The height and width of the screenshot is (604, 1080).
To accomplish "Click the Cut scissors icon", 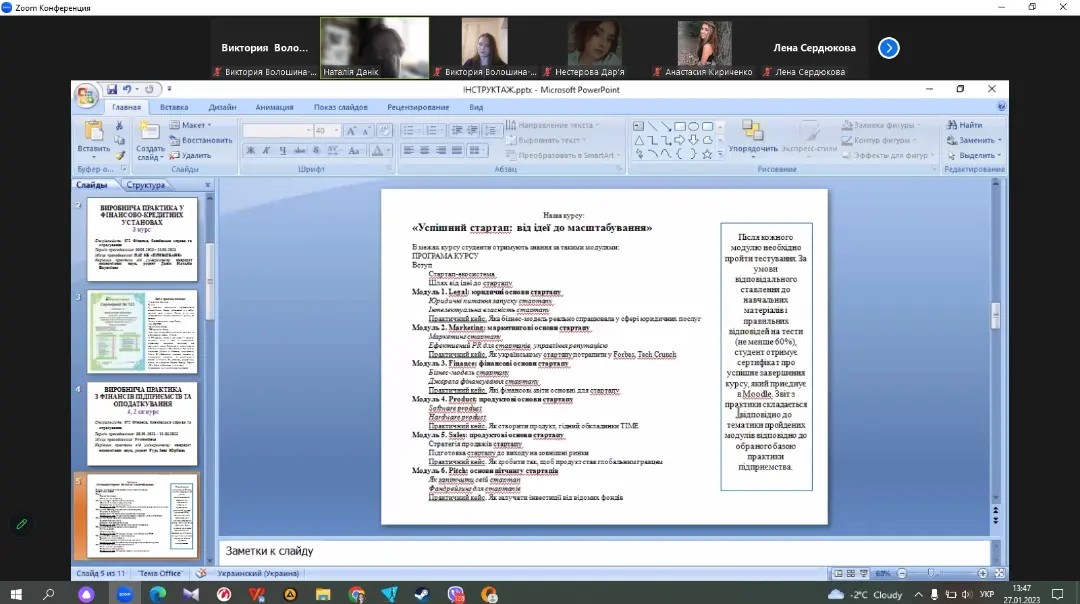I will pos(119,126).
